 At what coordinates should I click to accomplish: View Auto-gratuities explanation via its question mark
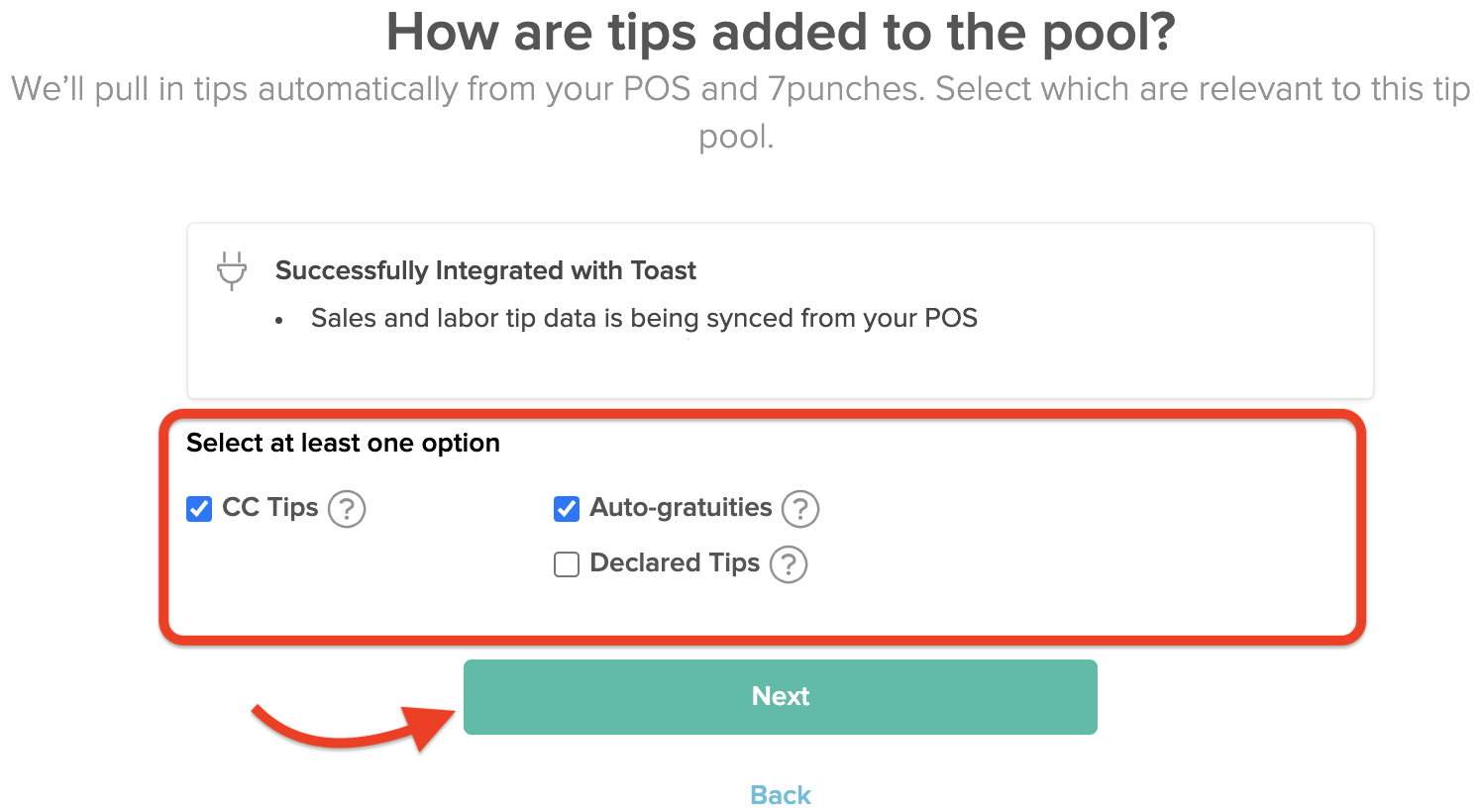point(800,508)
